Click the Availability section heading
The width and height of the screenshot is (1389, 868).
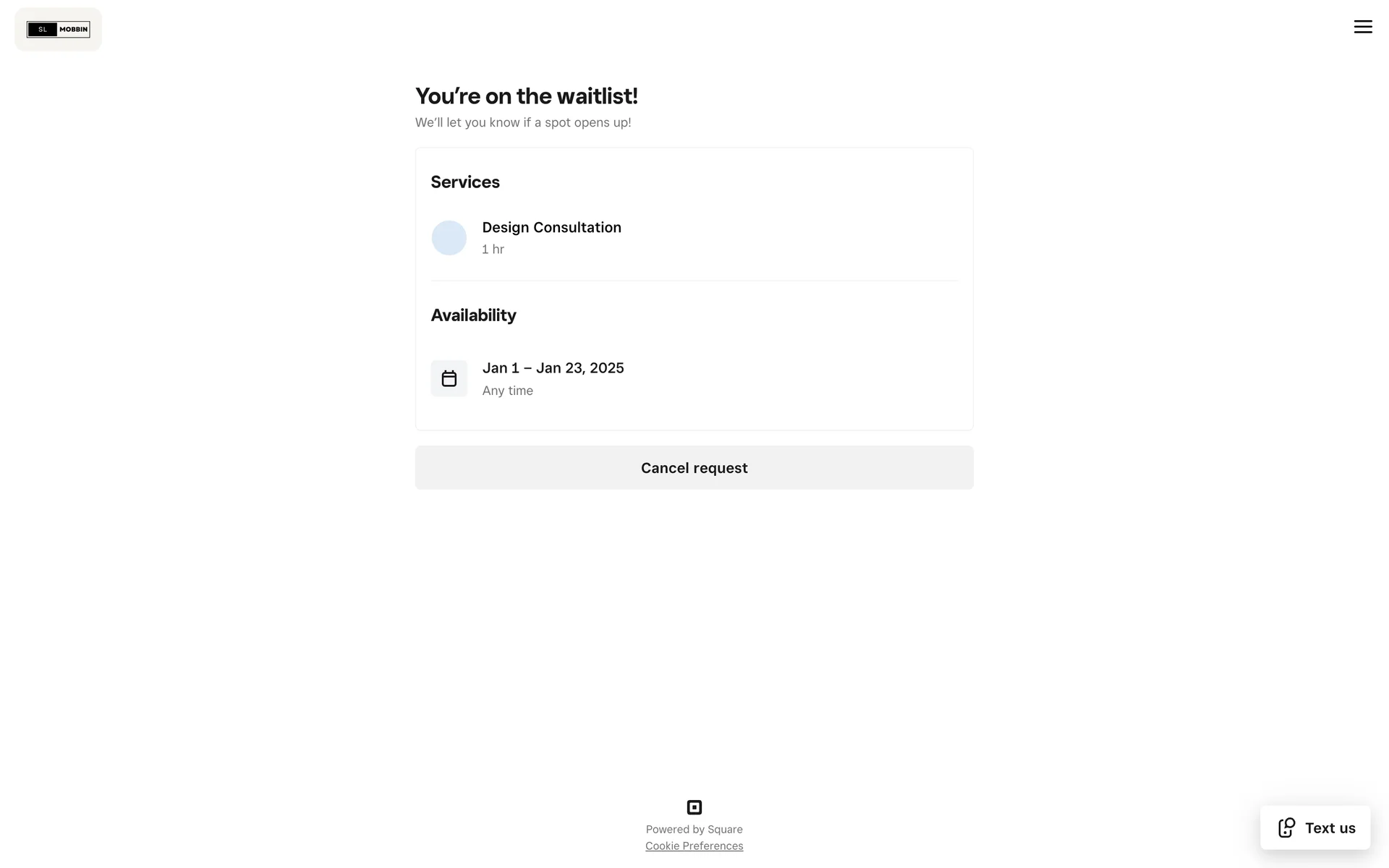pos(473,315)
